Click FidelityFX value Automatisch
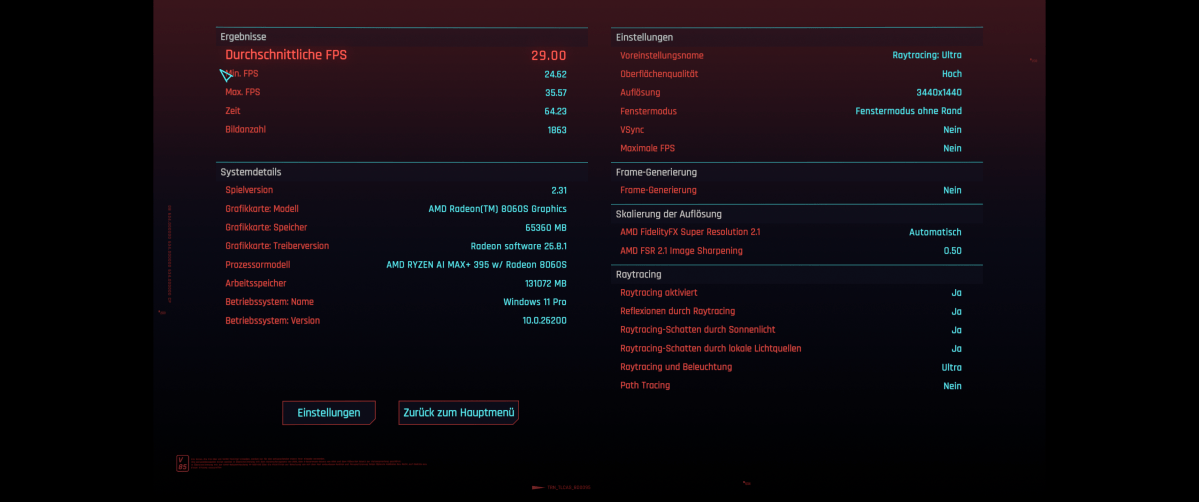The height and width of the screenshot is (502, 1199). tap(935, 233)
